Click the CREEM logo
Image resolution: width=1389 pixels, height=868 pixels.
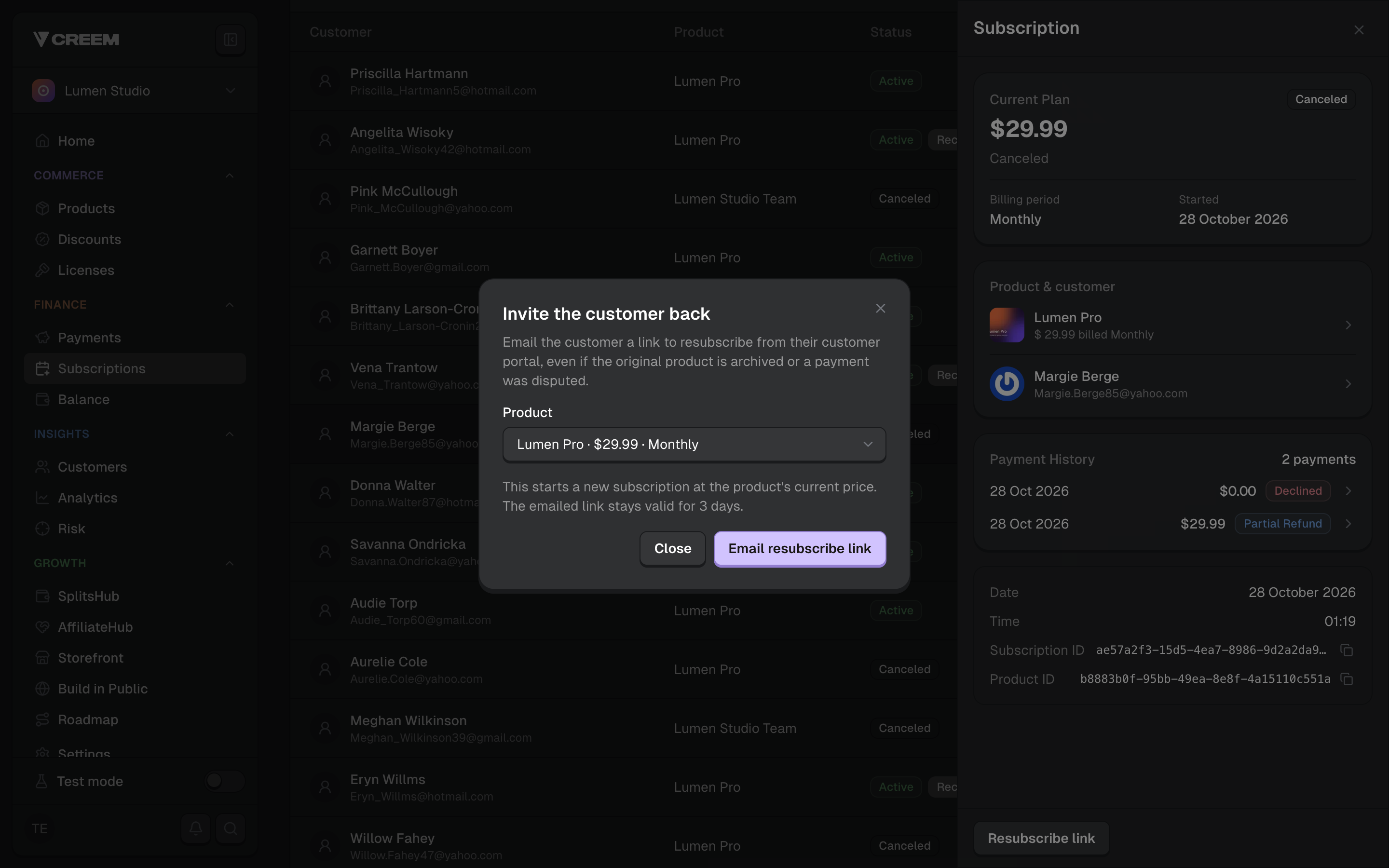point(76,40)
